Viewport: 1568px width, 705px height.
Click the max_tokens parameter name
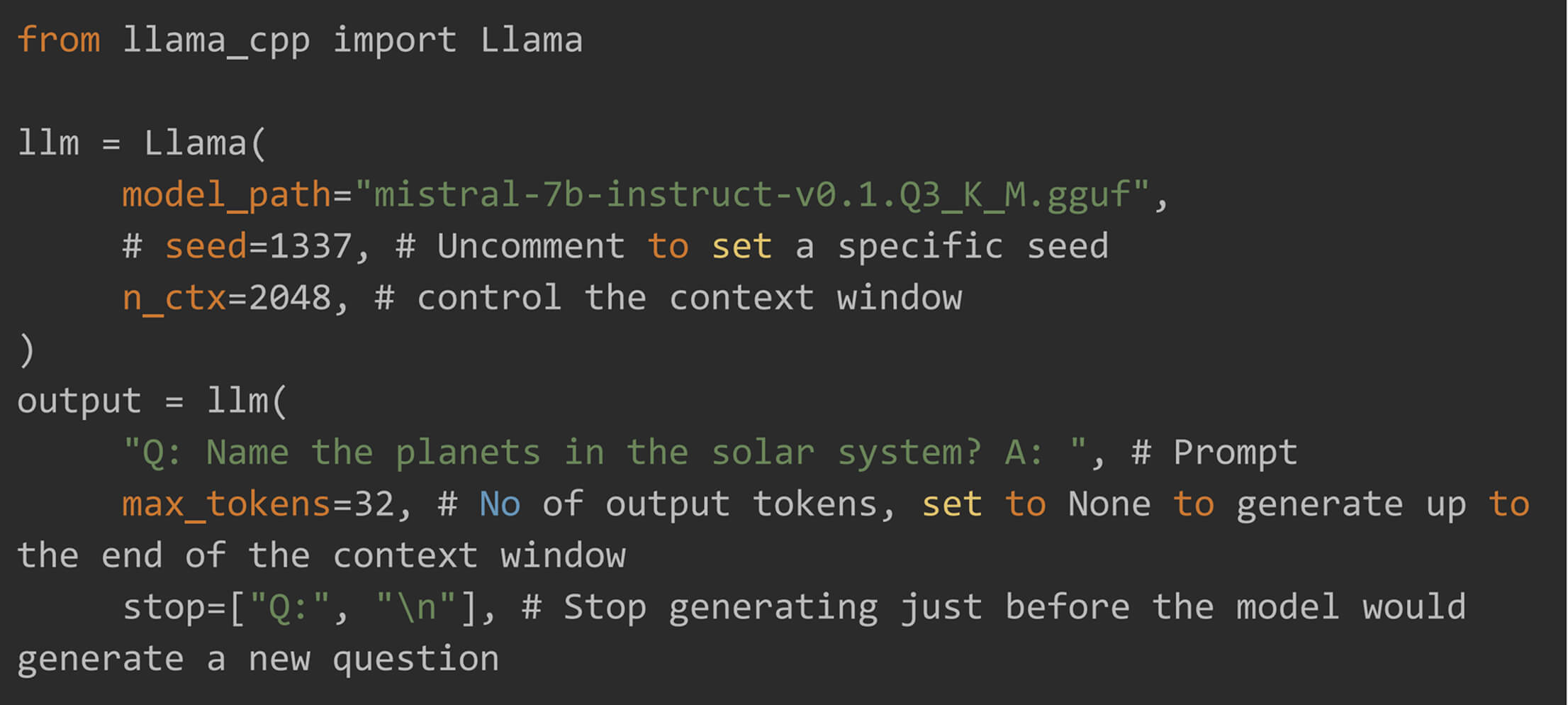[x=226, y=504]
